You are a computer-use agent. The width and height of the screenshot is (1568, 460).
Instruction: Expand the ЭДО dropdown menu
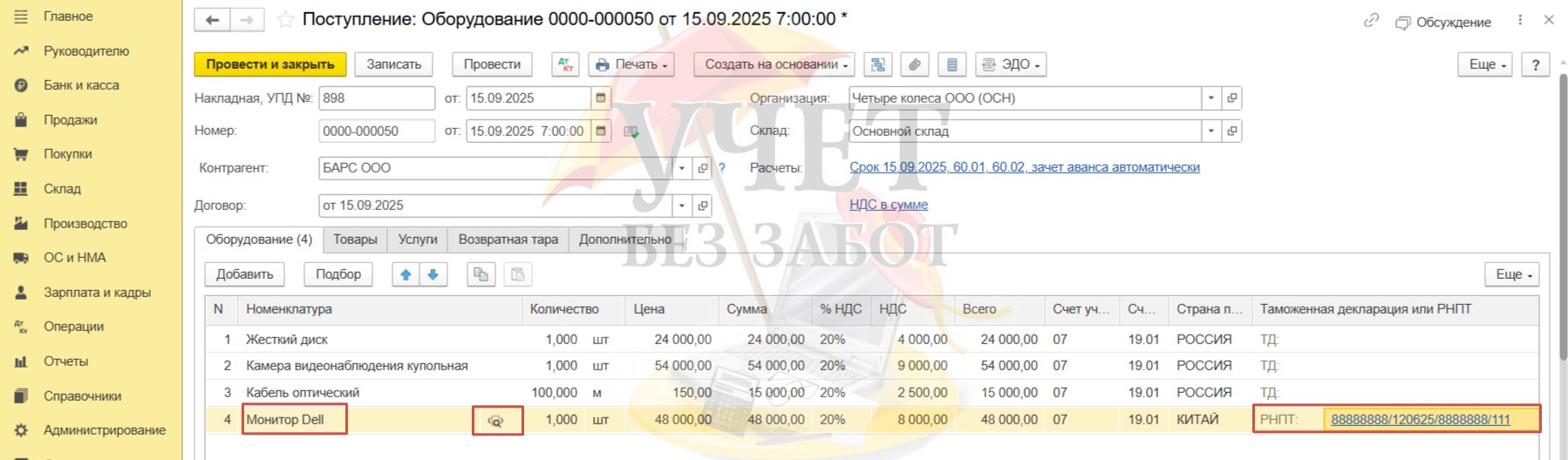[1011, 64]
